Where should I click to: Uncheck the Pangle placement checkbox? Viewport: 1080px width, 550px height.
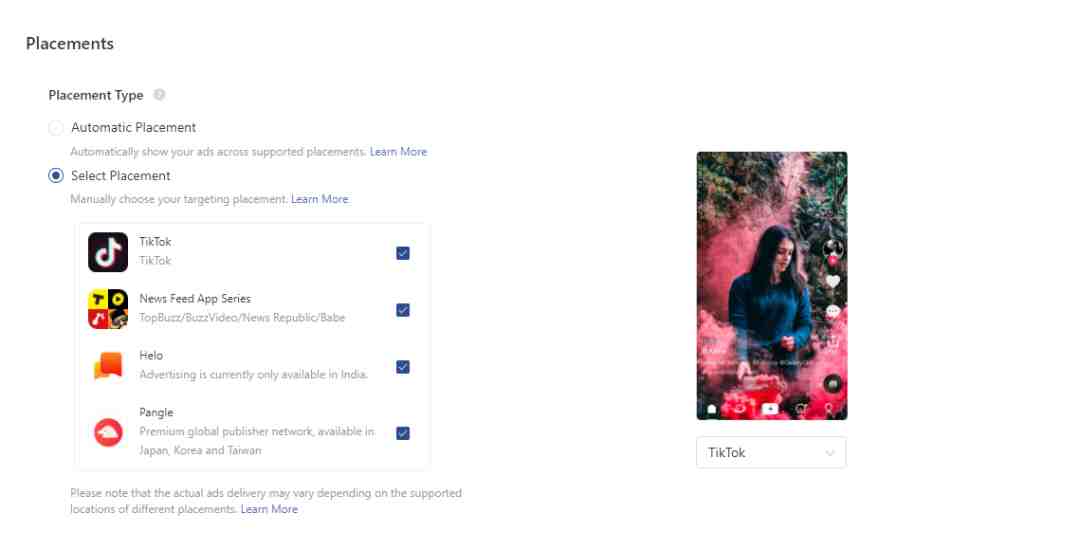403,433
